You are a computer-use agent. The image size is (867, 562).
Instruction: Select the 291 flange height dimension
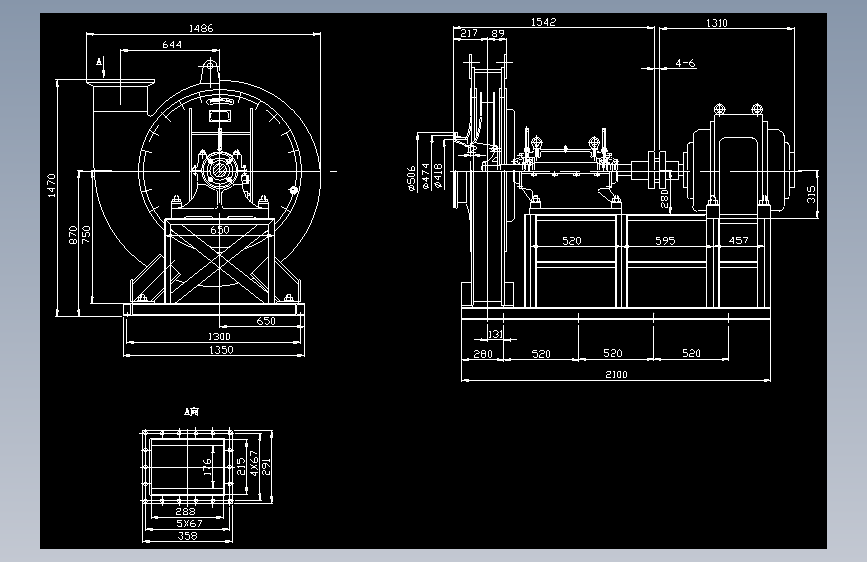[267, 466]
